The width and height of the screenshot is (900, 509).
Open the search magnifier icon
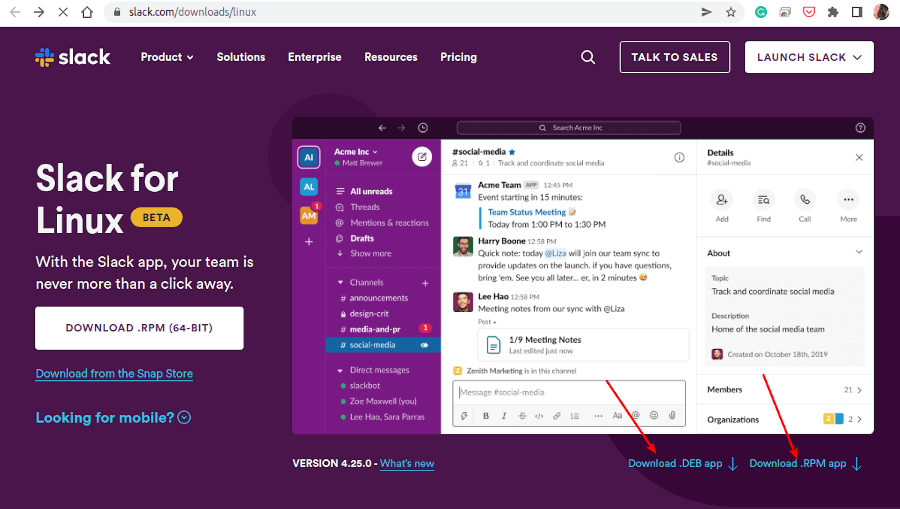[x=588, y=57]
